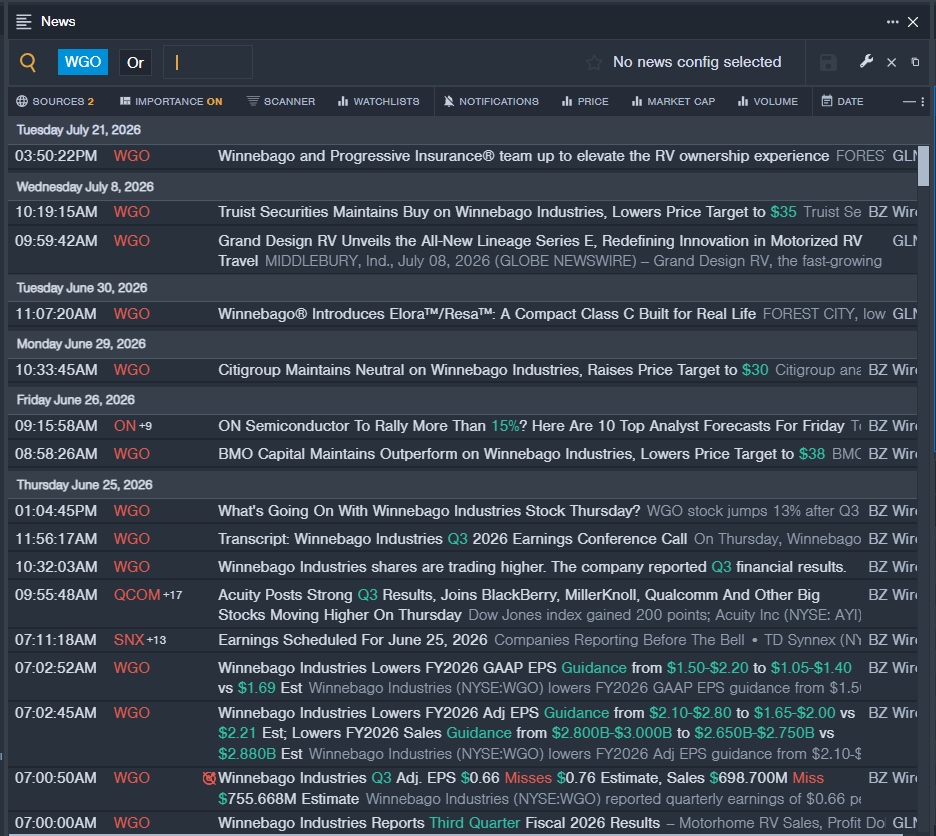Open the Date filter

pyautogui.click(x=842, y=102)
